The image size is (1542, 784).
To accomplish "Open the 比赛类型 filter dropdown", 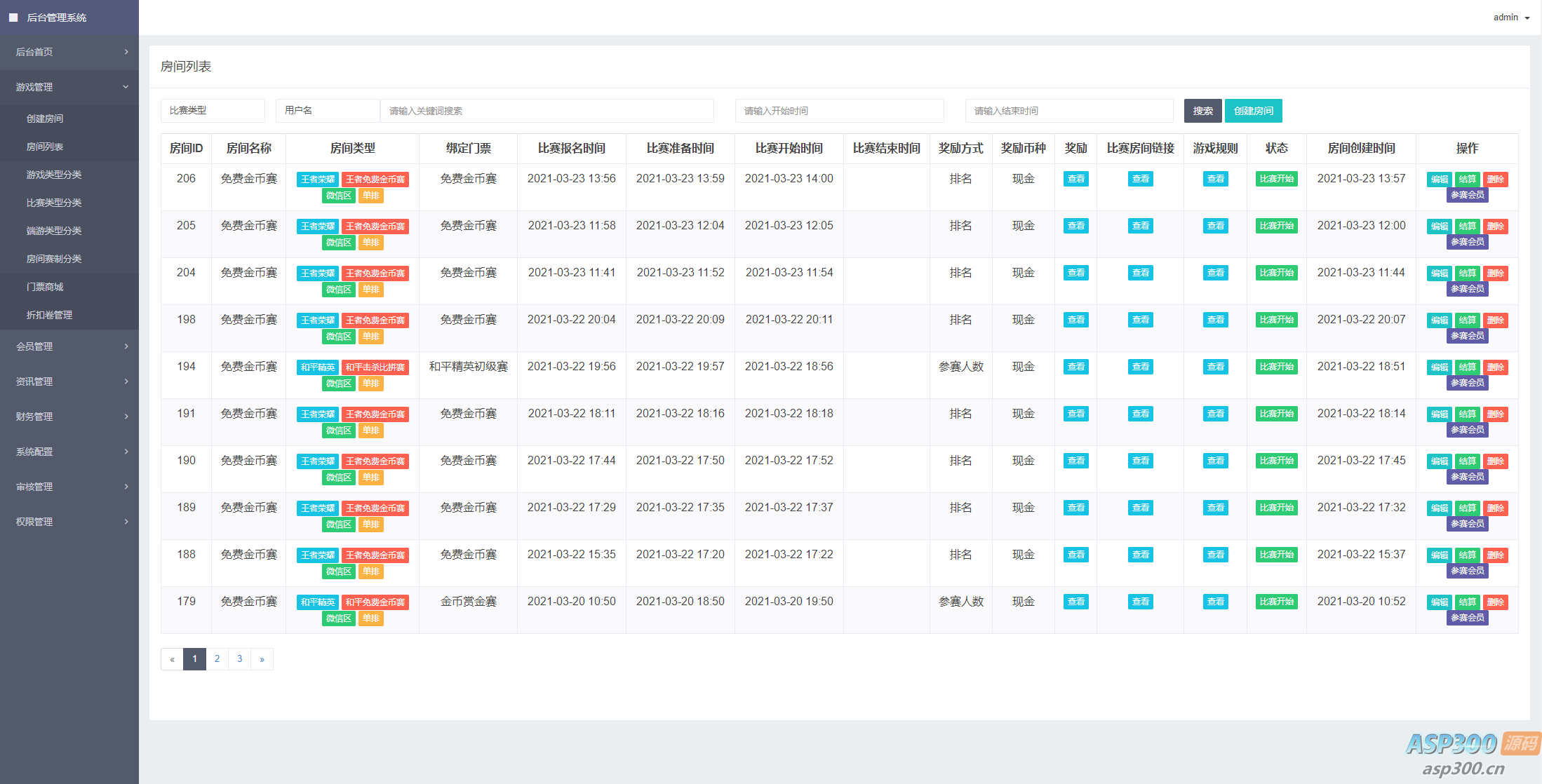I will click(212, 111).
